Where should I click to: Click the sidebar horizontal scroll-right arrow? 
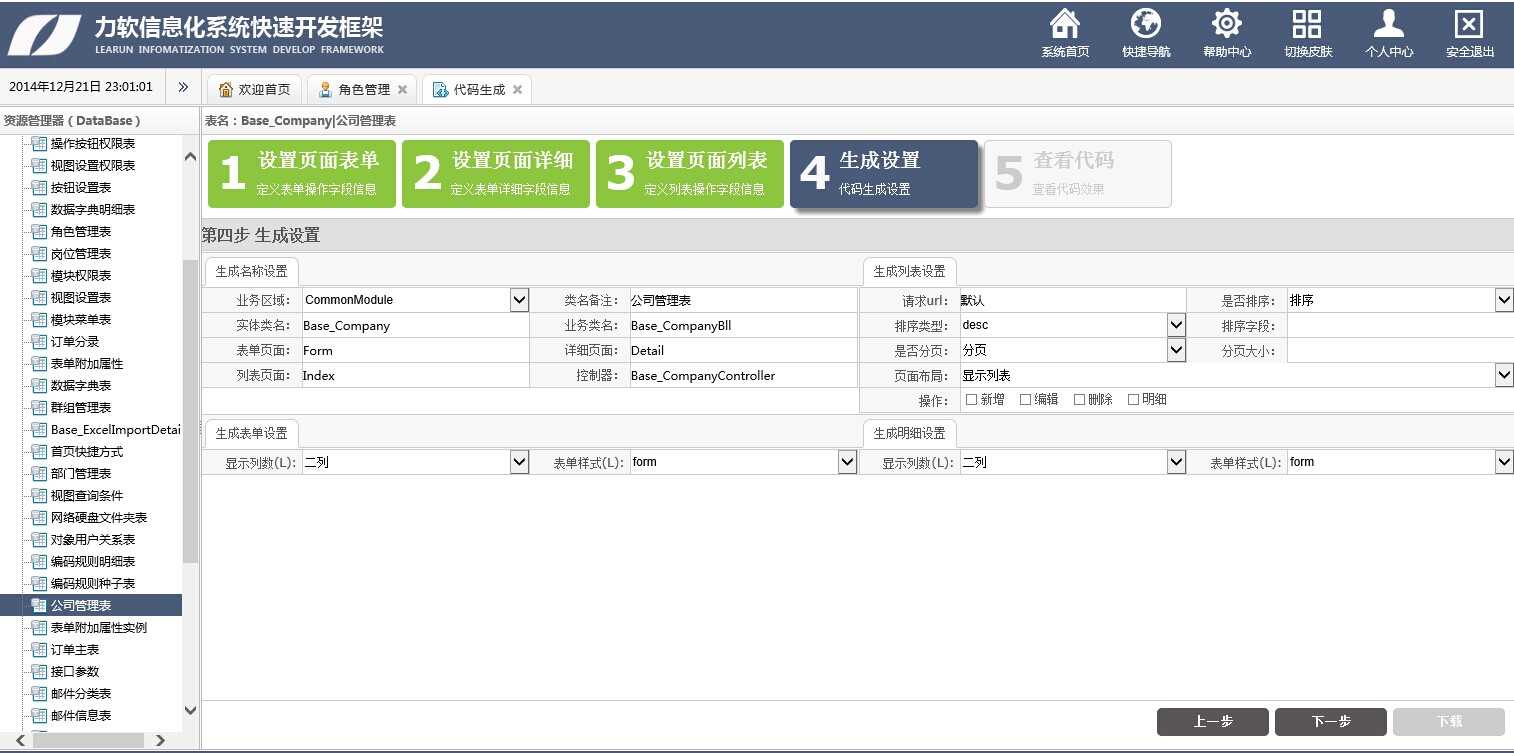click(x=161, y=741)
